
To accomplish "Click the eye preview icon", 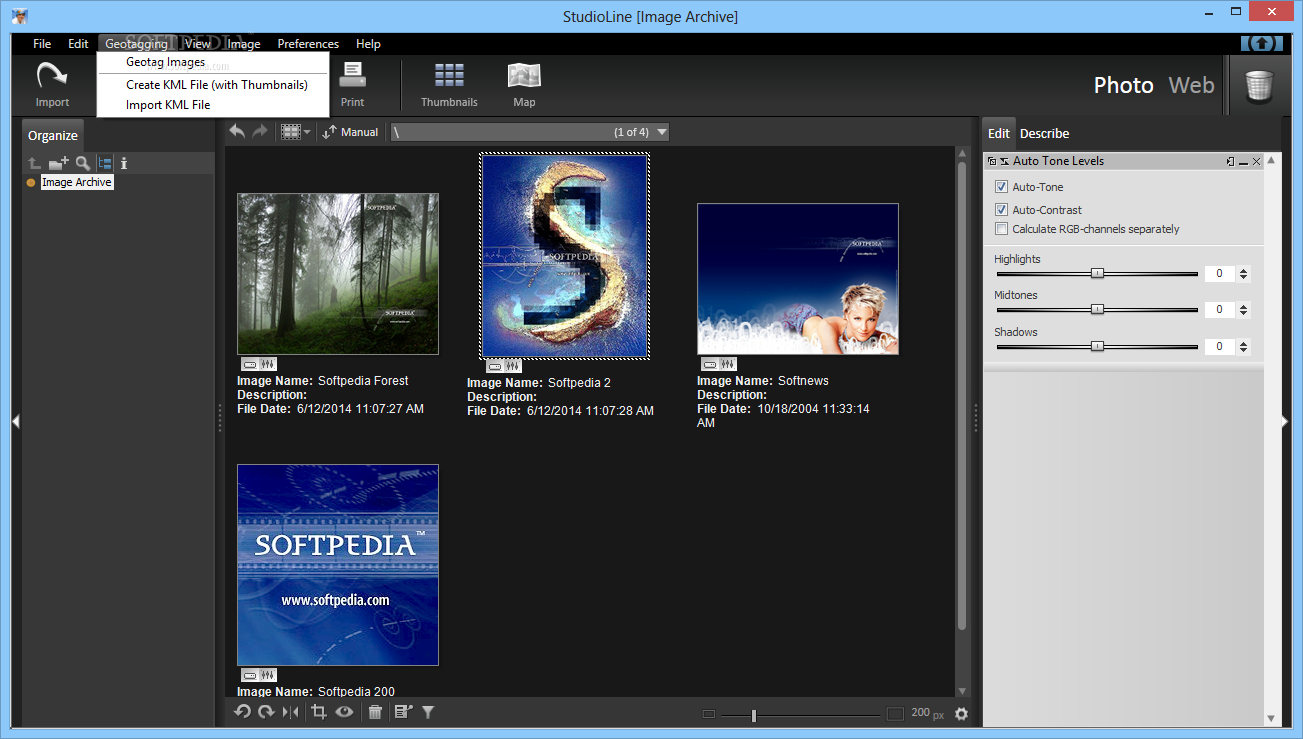I will click(x=344, y=712).
